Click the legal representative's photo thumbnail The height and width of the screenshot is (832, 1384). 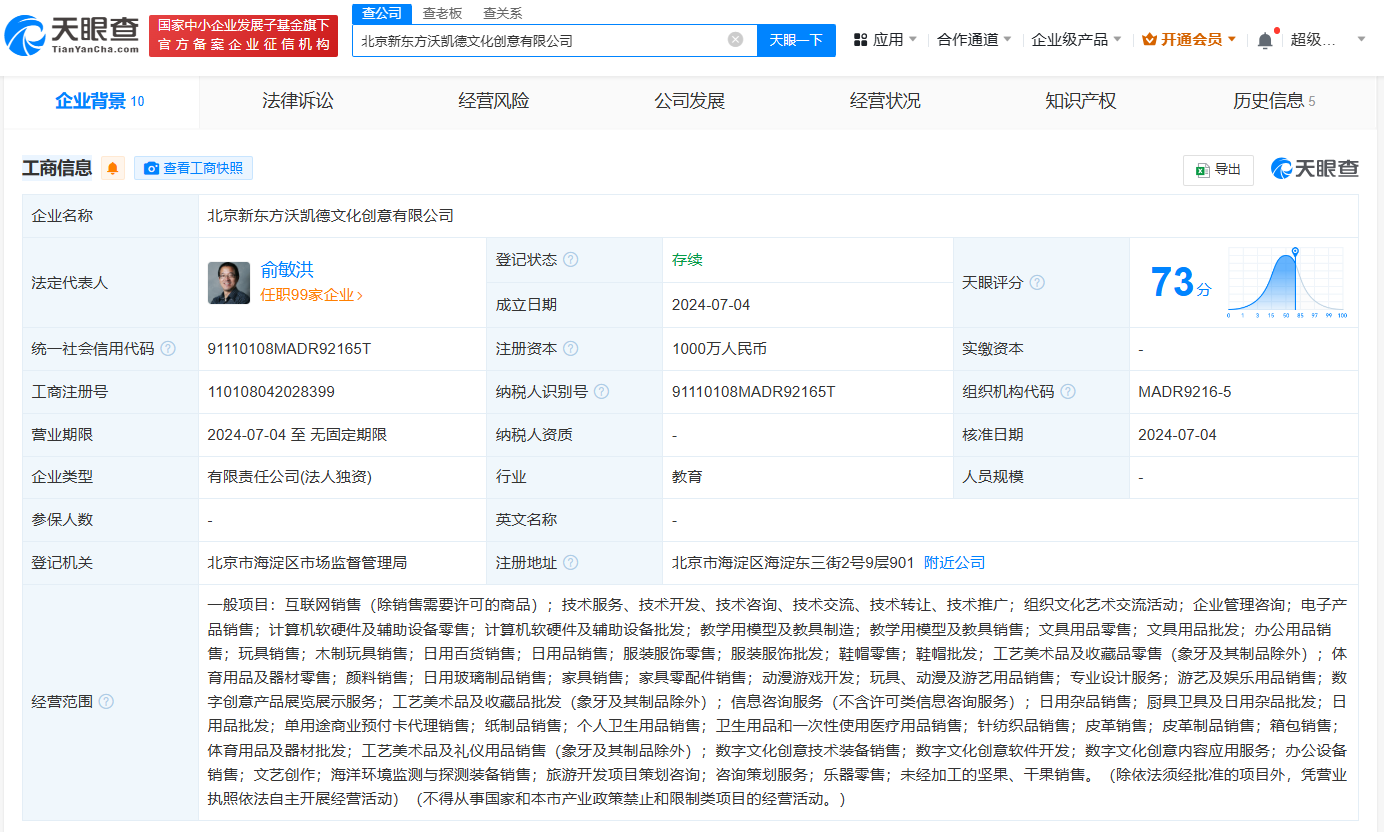(229, 282)
